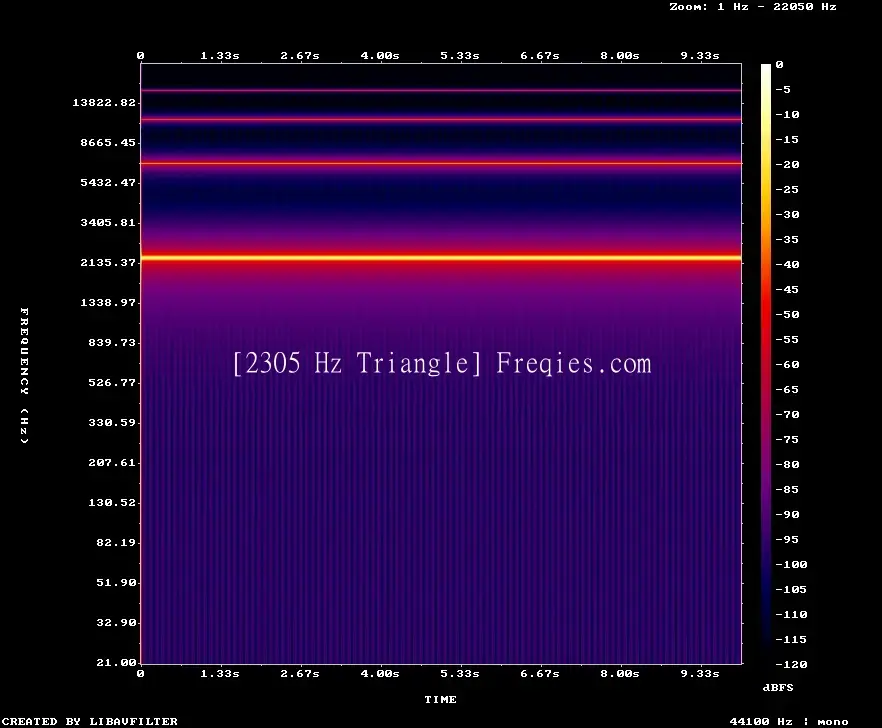
Task: Click the -5 dBFS scale label
Action: pyautogui.click(x=783, y=89)
